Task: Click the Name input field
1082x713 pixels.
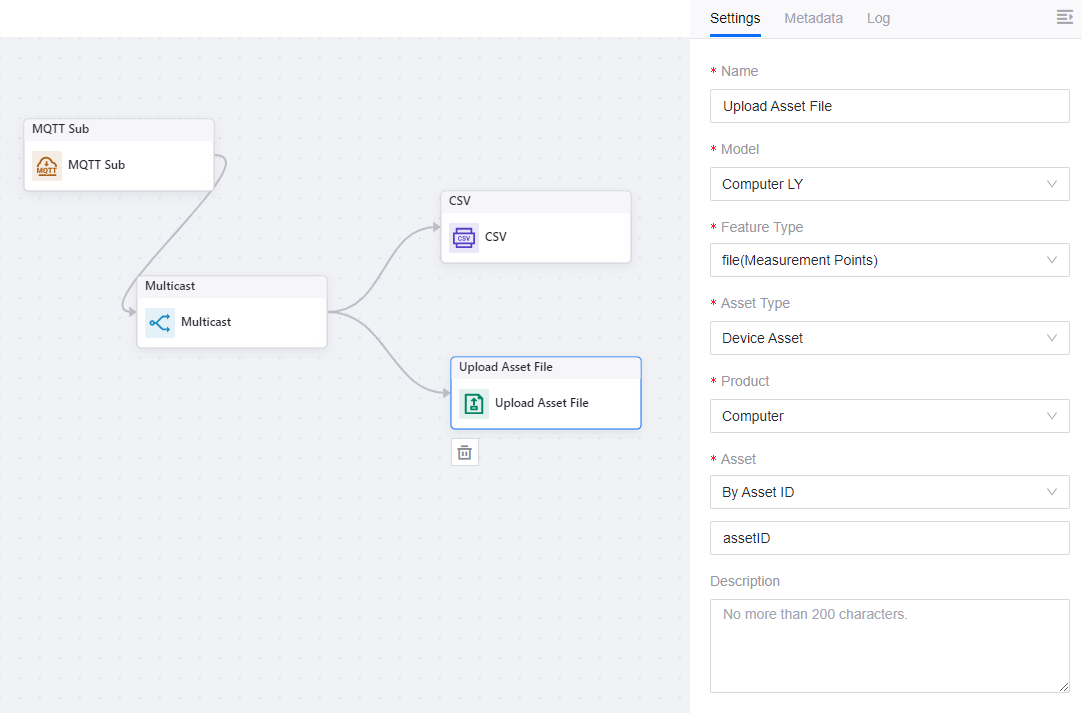Action: [889, 106]
